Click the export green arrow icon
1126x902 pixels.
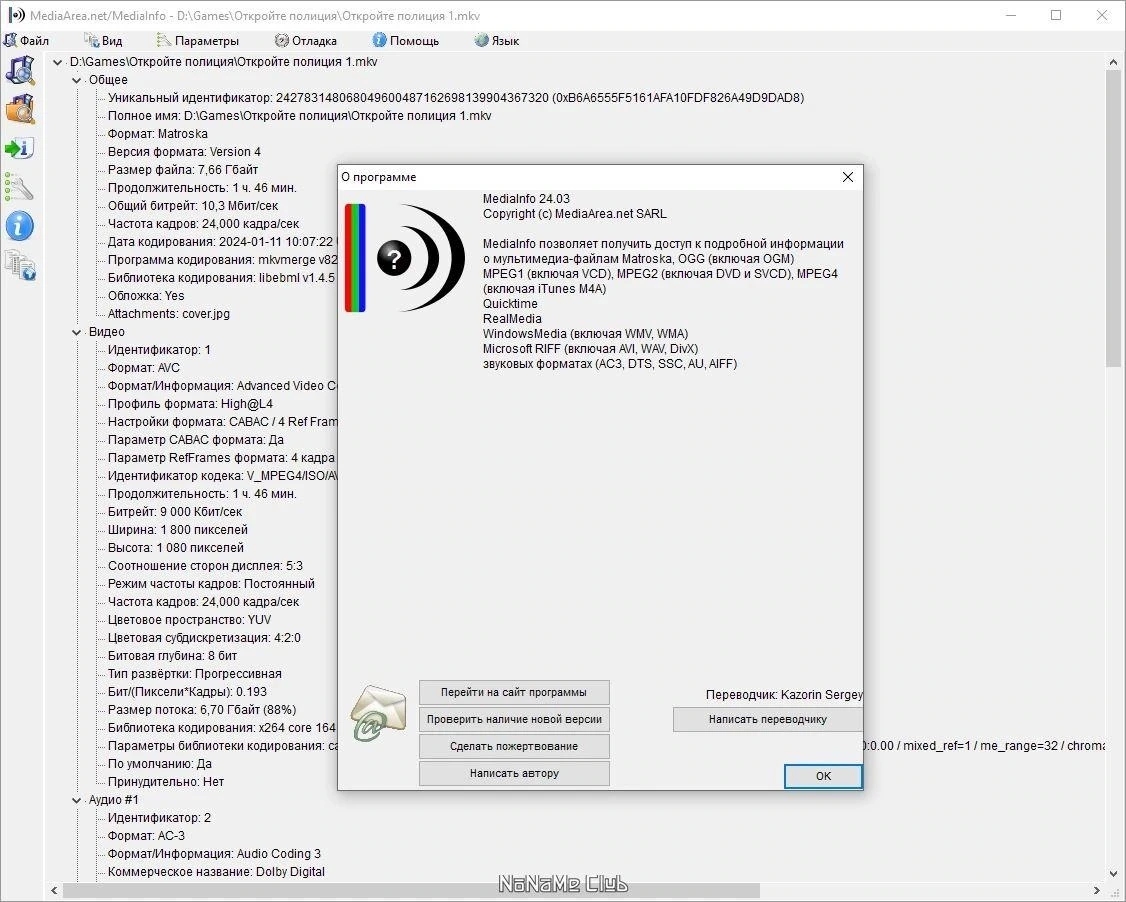19,149
